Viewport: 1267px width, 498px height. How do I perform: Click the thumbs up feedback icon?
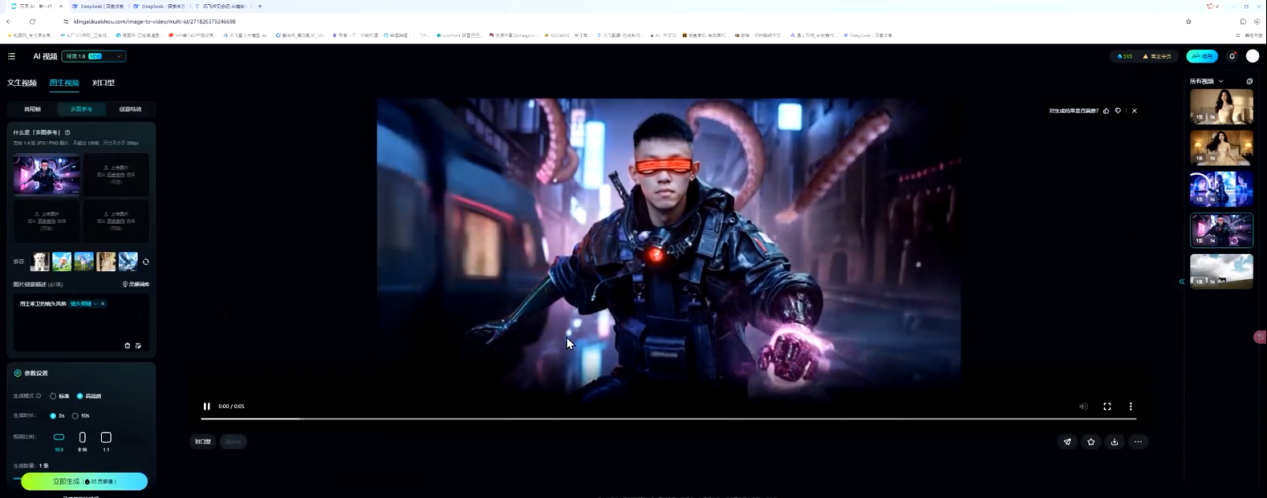click(1106, 111)
